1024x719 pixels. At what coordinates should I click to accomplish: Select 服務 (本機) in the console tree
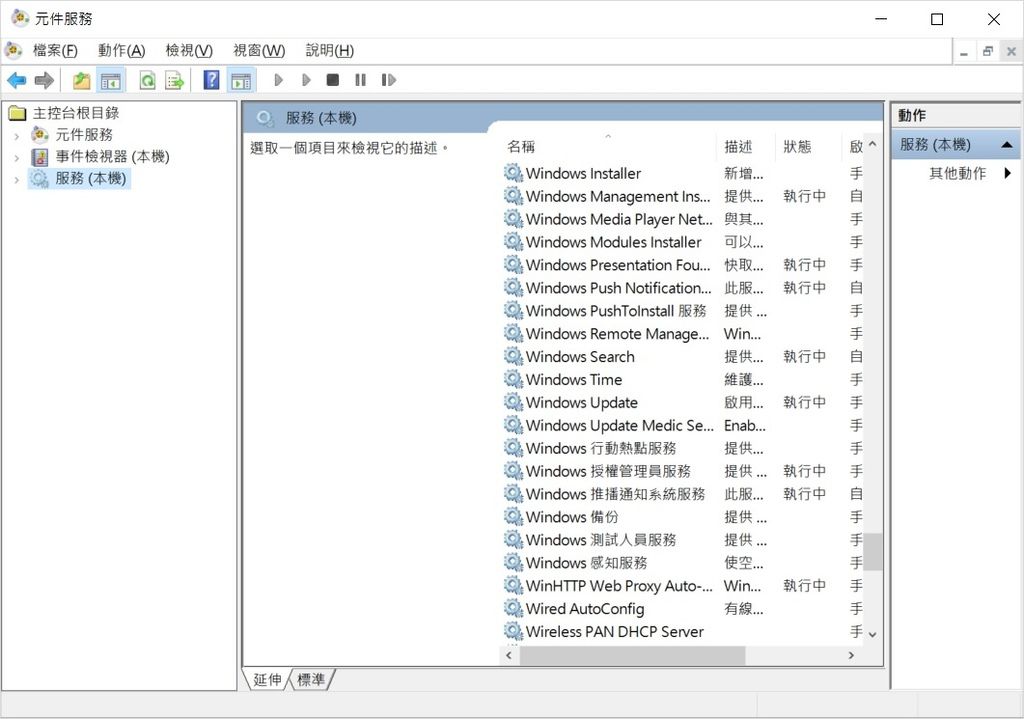(91, 178)
